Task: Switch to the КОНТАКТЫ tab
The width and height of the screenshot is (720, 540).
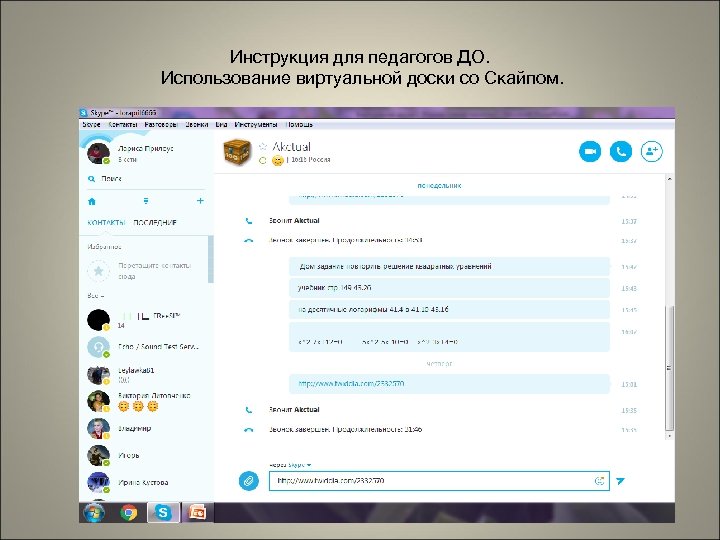Action: tap(106, 223)
